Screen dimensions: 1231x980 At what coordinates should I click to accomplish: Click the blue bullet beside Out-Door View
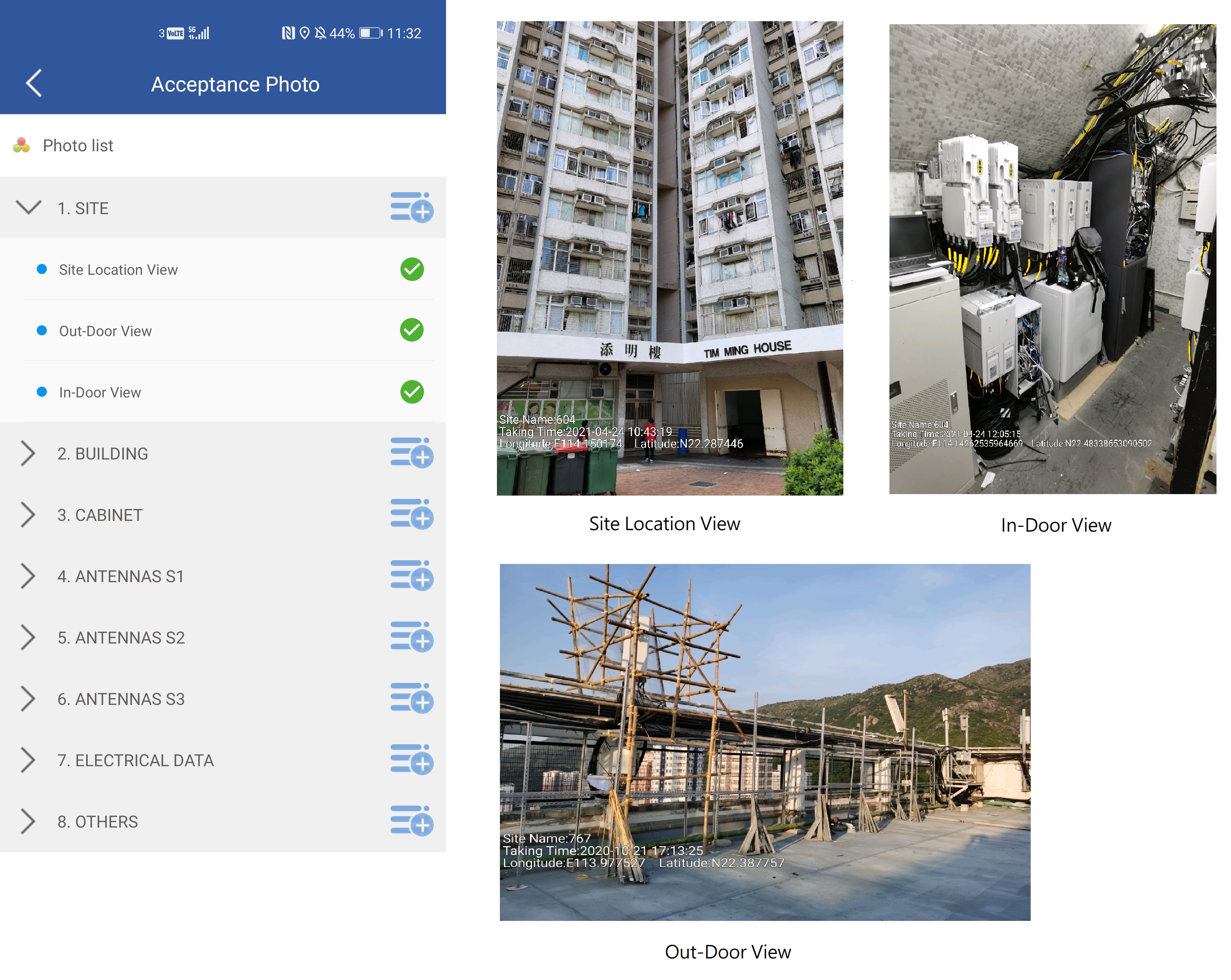click(x=42, y=330)
